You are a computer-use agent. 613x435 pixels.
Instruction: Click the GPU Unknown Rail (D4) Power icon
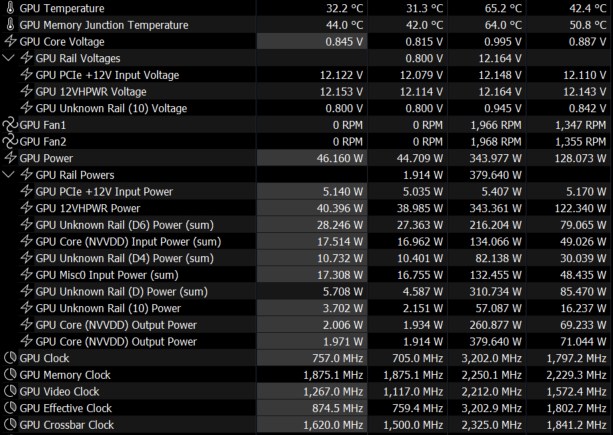(27, 258)
